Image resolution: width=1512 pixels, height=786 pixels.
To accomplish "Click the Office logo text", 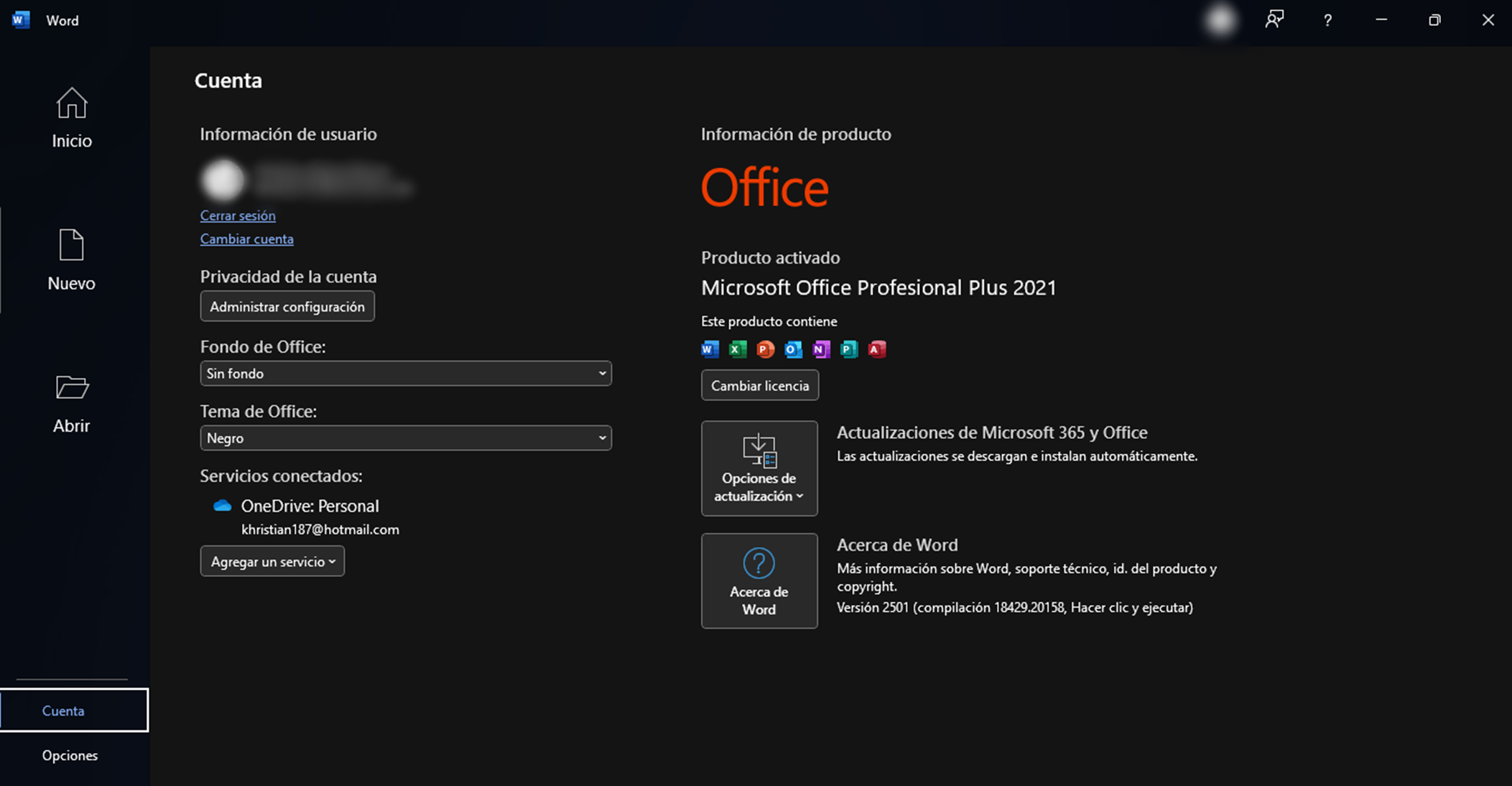I will coord(765,188).
